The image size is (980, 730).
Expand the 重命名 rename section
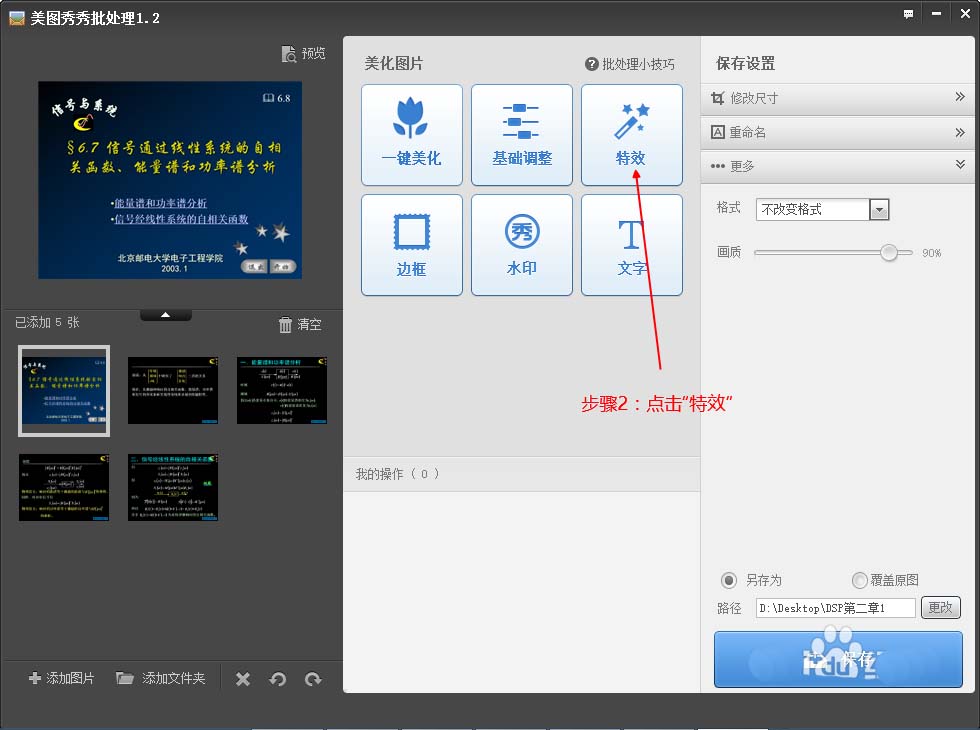click(838, 132)
